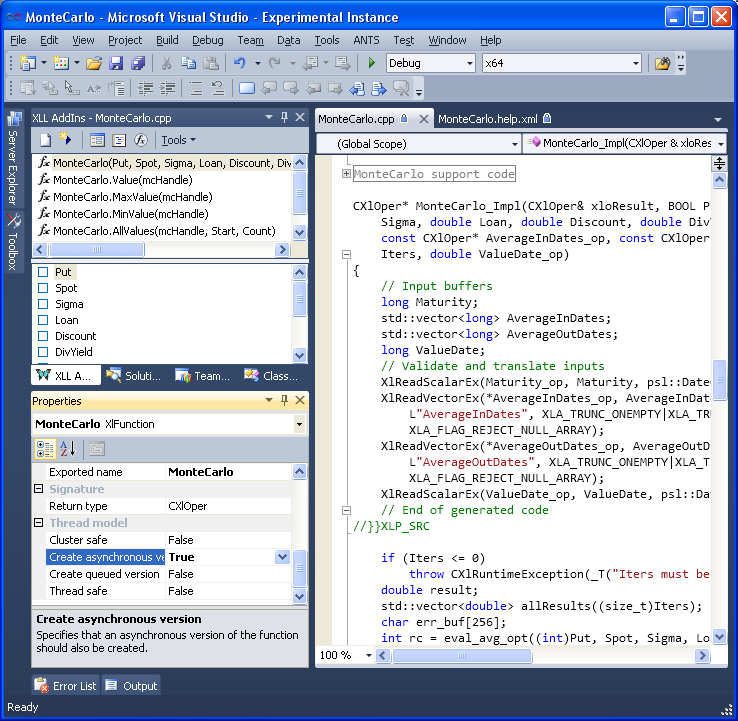The height and width of the screenshot is (721, 738).
Task: Check the Spot argument checkbox
Action: tap(43, 288)
